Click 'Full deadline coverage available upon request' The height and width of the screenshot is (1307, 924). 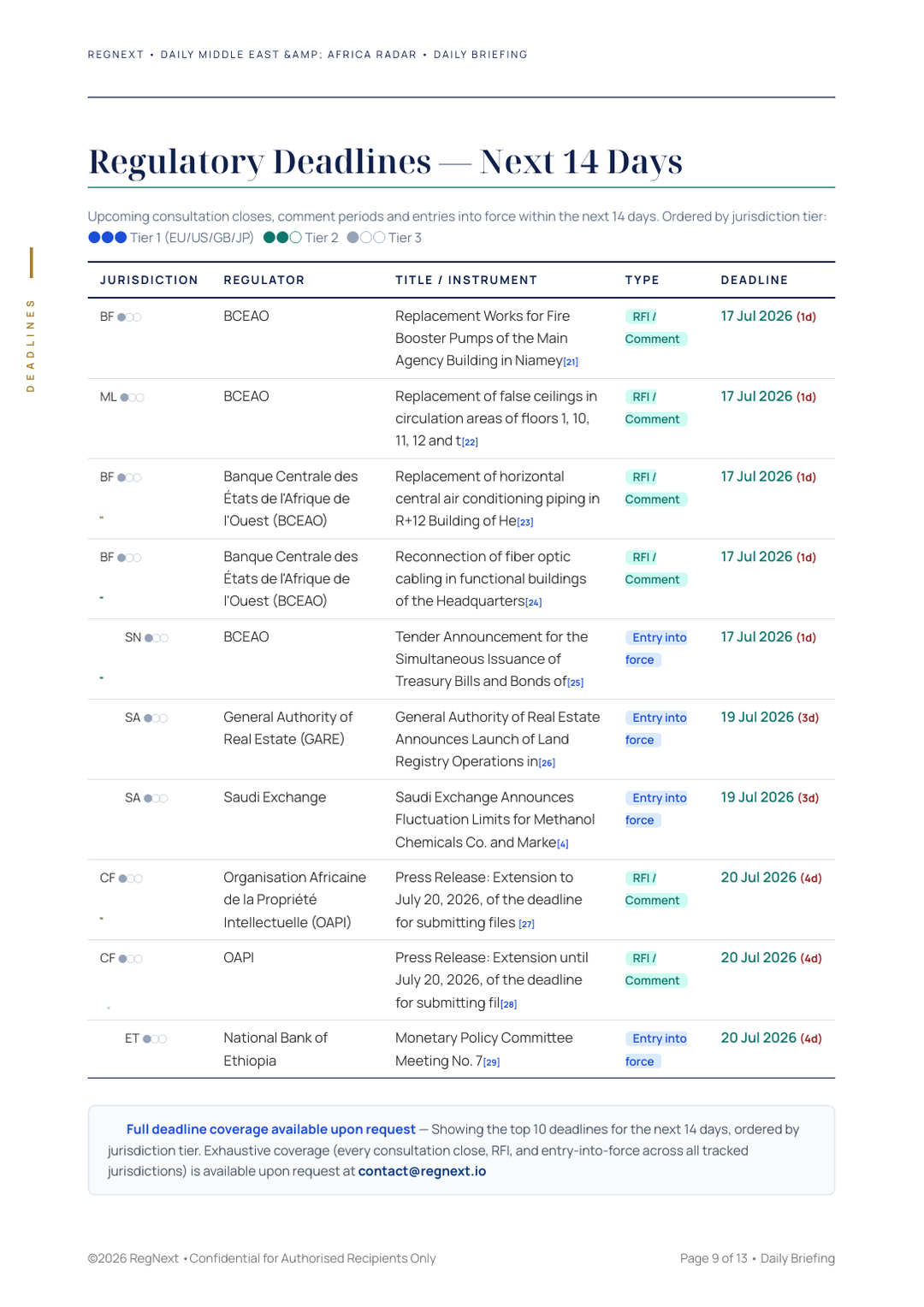270,1129
